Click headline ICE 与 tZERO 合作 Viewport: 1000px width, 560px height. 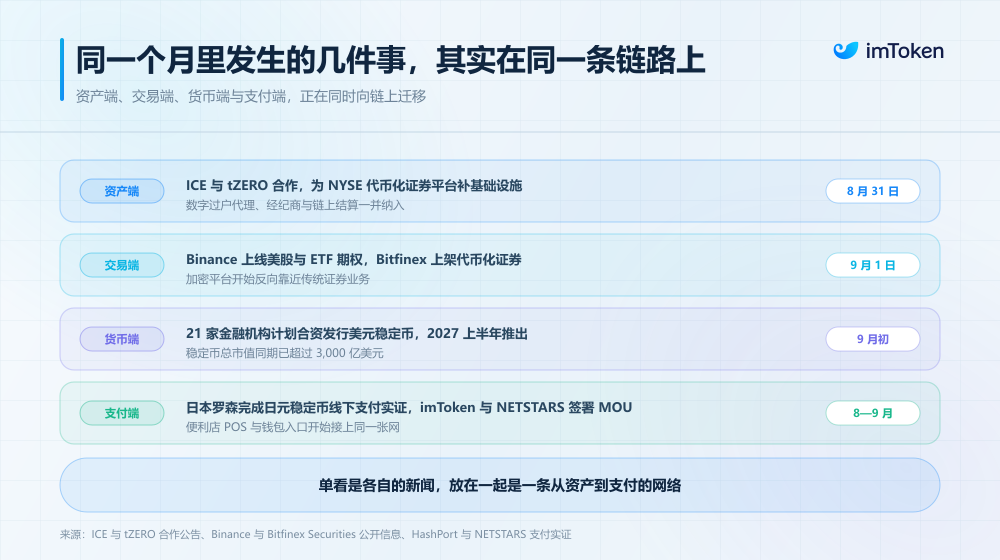pyautogui.click(x=242, y=186)
